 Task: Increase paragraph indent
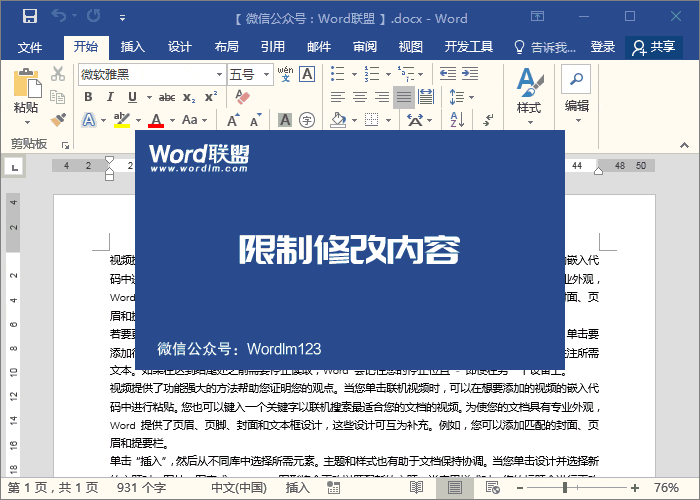pyautogui.click(x=470, y=74)
